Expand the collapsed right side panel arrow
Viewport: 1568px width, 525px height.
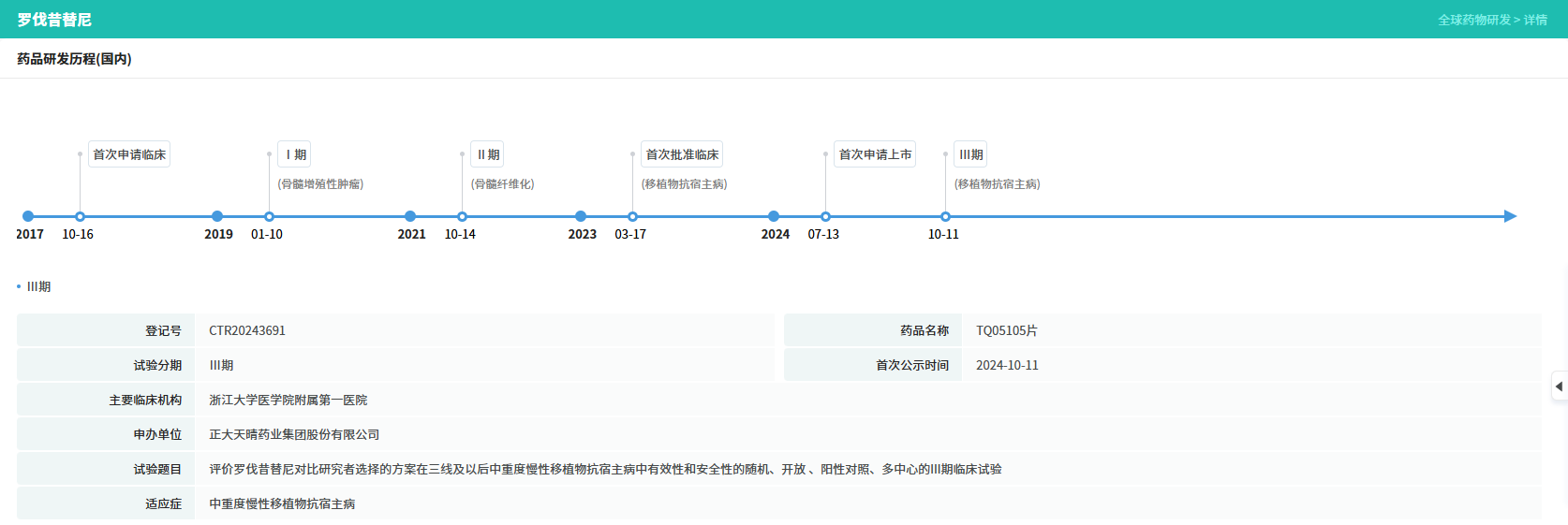coord(1559,386)
